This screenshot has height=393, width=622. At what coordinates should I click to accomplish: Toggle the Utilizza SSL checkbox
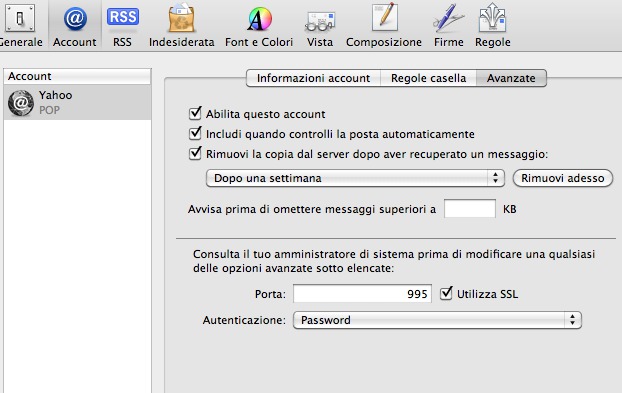tap(446, 293)
